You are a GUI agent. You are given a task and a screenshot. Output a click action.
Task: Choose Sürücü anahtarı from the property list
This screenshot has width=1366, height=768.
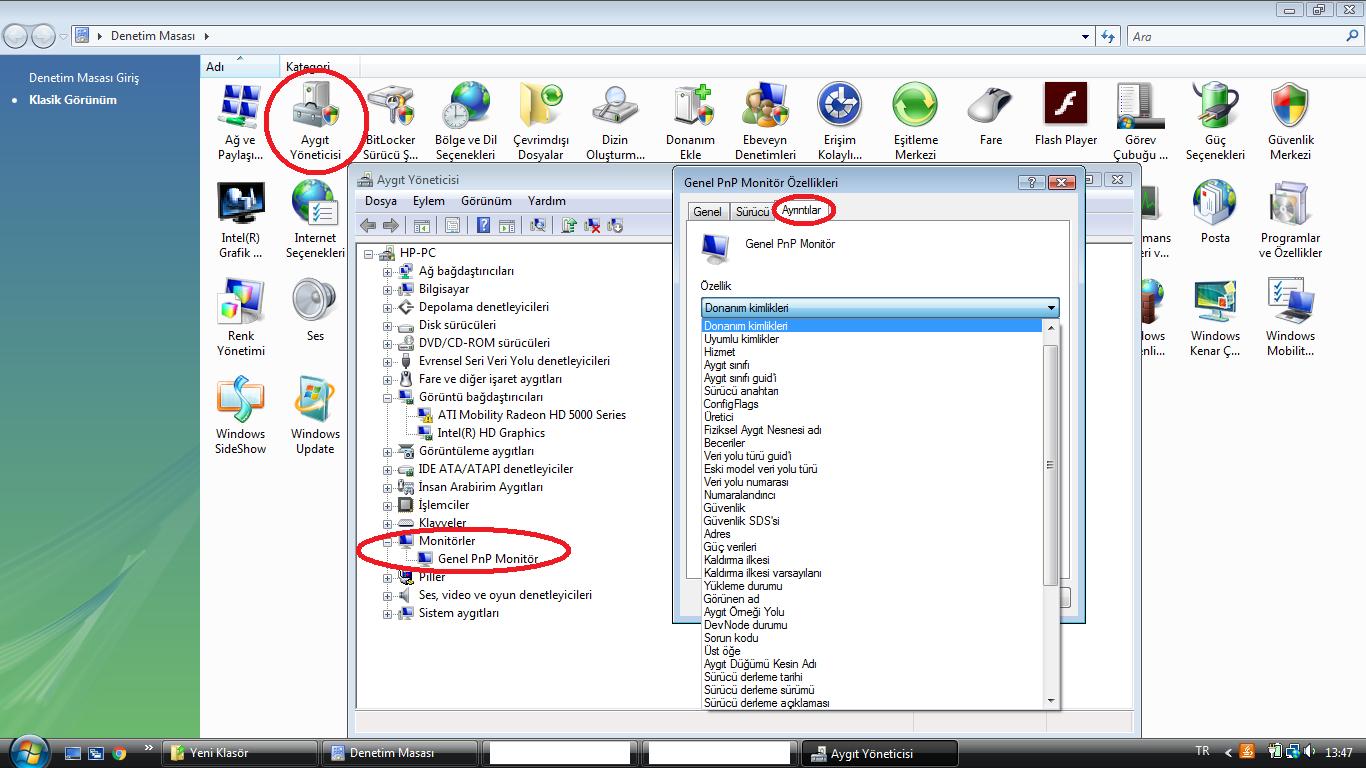click(x=741, y=391)
